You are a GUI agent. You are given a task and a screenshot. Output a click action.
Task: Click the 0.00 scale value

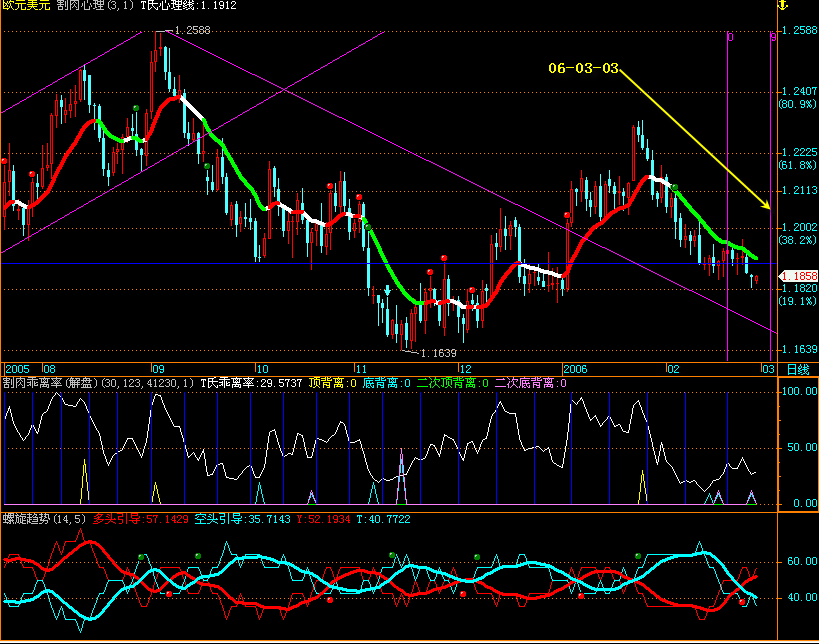(x=805, y=503)
